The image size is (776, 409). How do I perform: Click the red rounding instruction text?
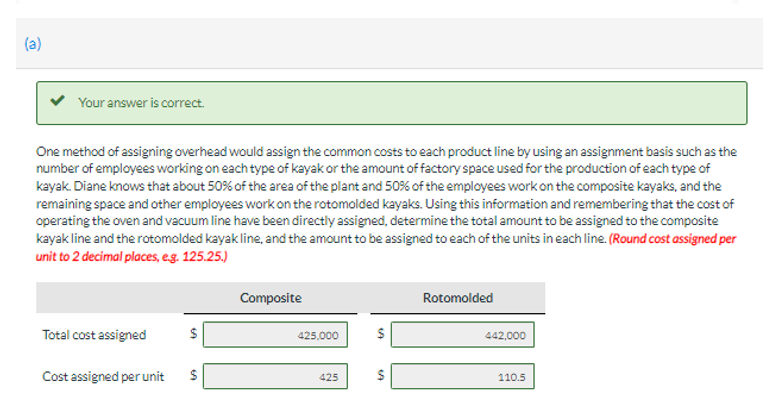coord(386,248)
